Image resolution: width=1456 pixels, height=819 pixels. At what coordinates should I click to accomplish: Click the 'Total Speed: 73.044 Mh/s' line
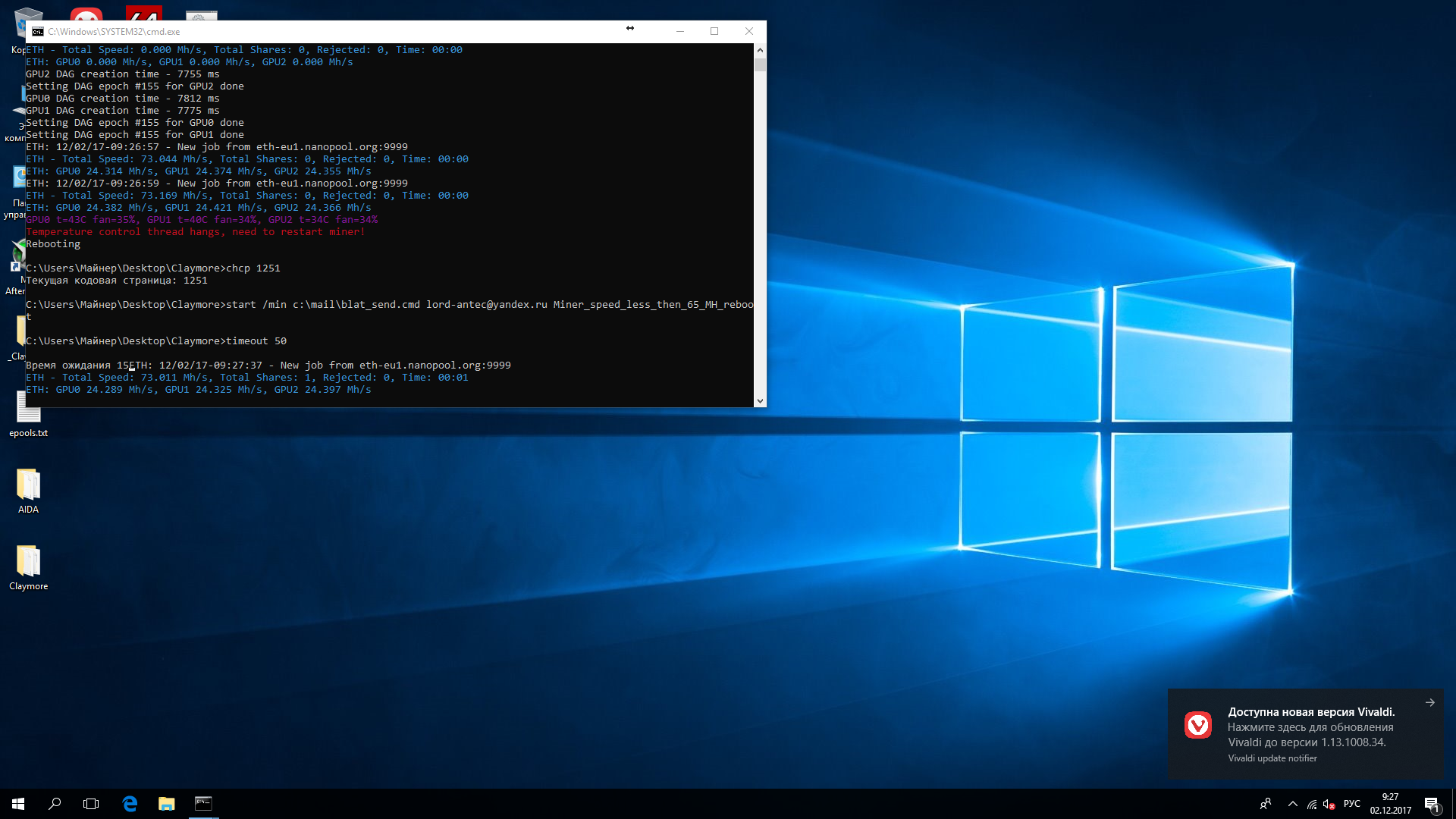247,159
